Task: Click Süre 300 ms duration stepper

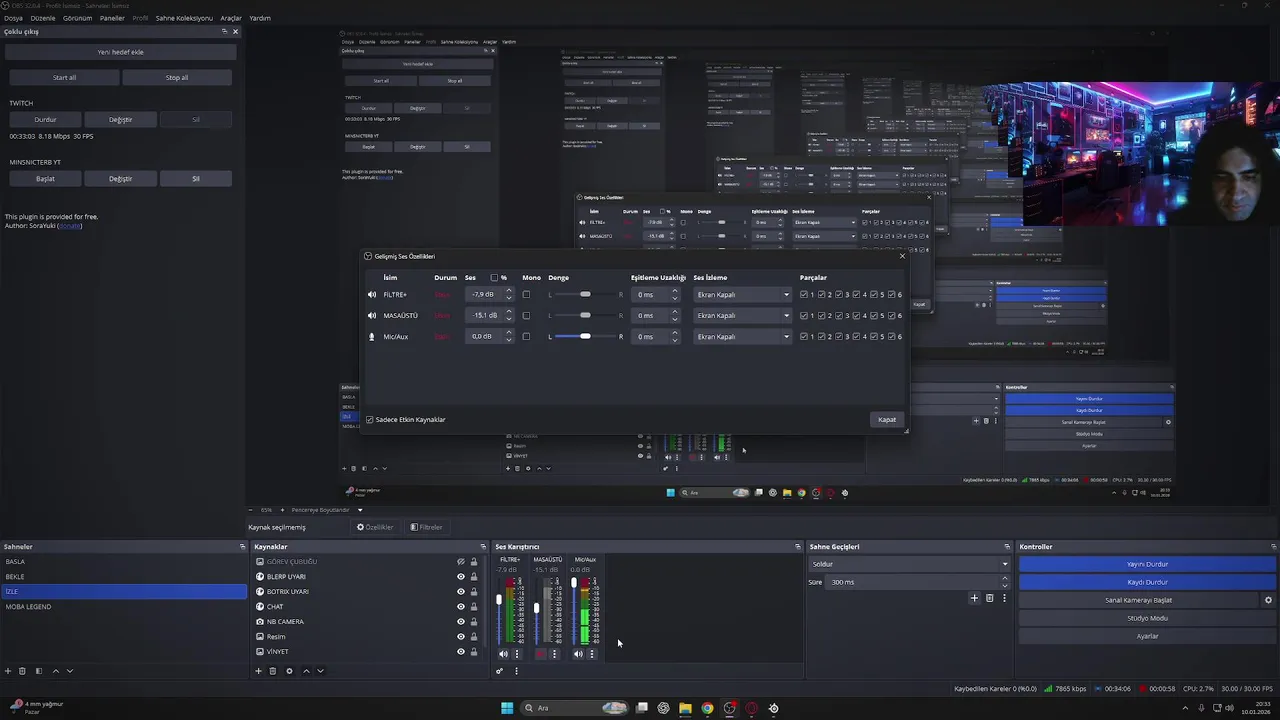Action: (x=1004, y=582)
